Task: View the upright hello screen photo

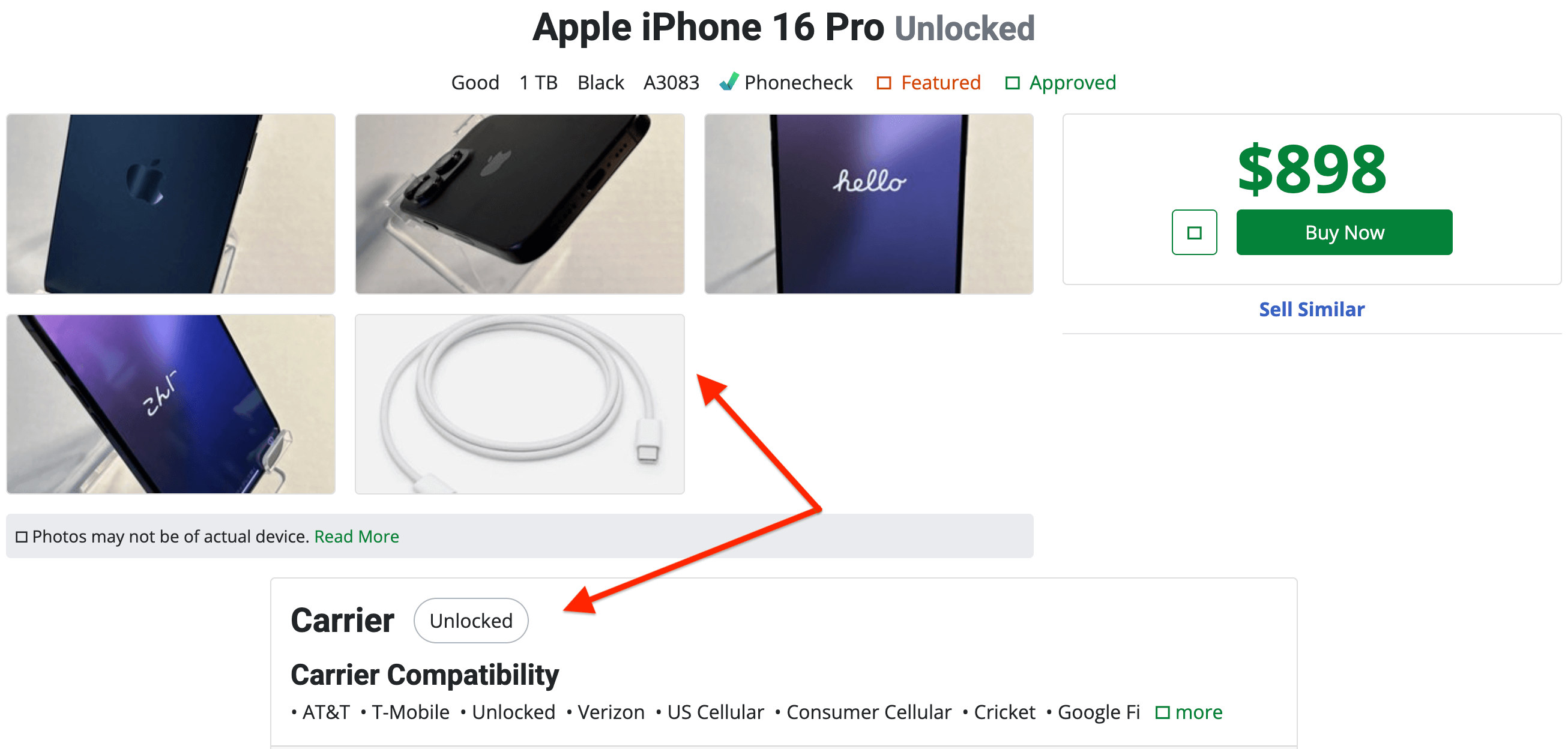Action: [868, 204]
